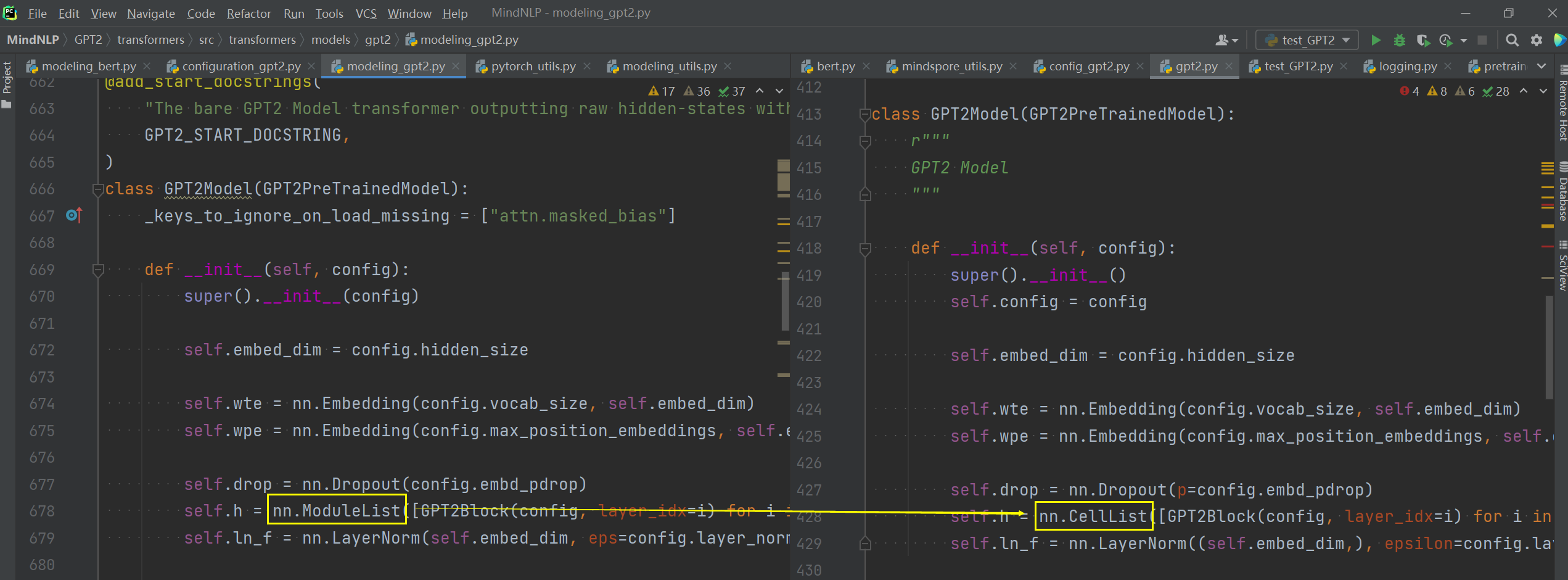Close the modeling_bert.py tab
Image resolution: width=1568 pixels, height=580 pixels.
tap(147, 66)
